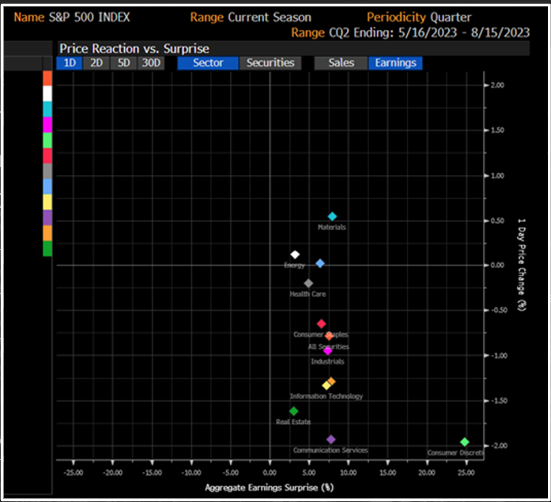The width and height of the screenshot is (551, 502).
Task: Click the cyan Materials diamond marker
Action: pyautogui.click(x=332, y=216)
